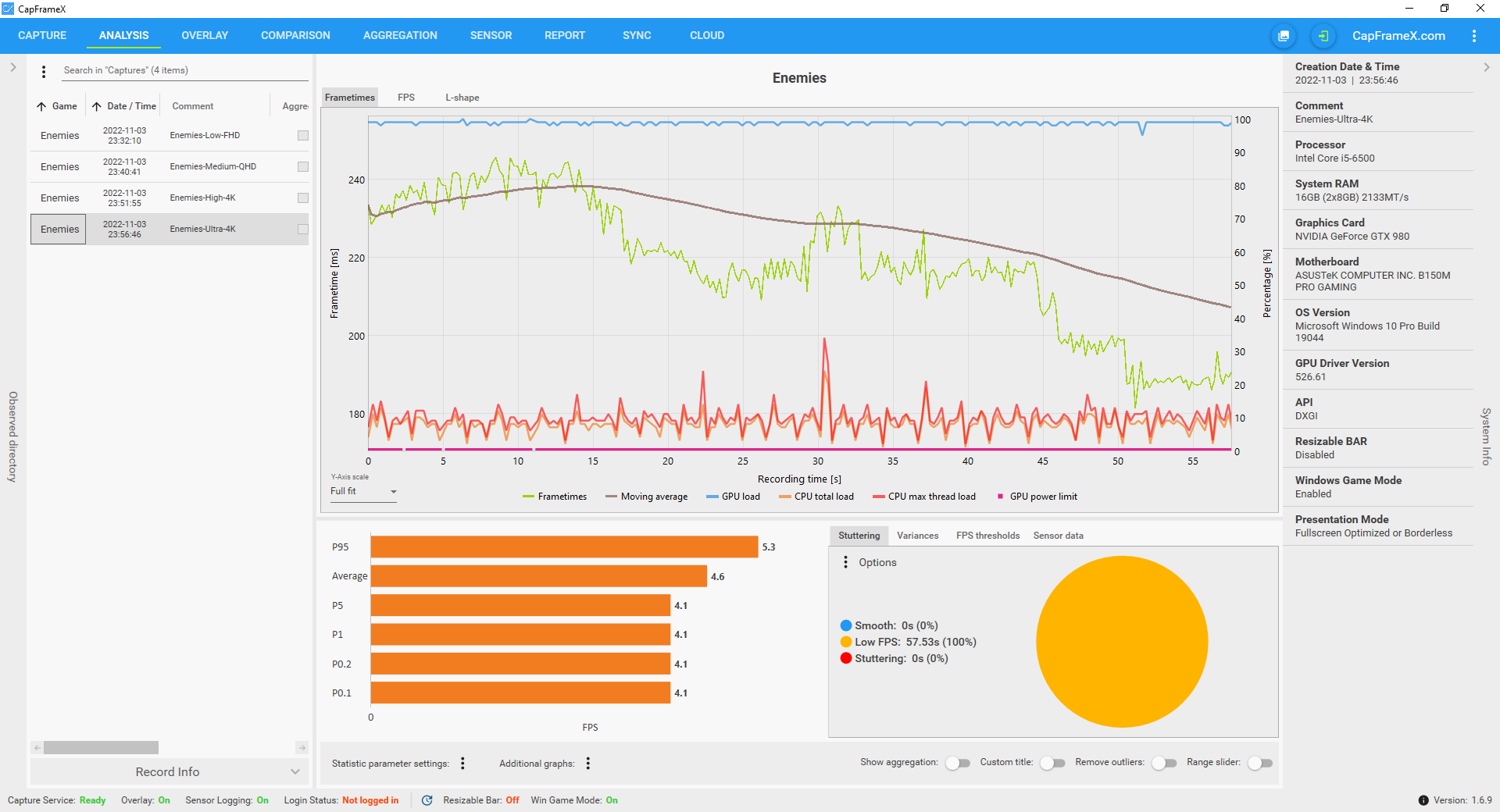Open the stuttering chart Options menu

pos(845,562)
